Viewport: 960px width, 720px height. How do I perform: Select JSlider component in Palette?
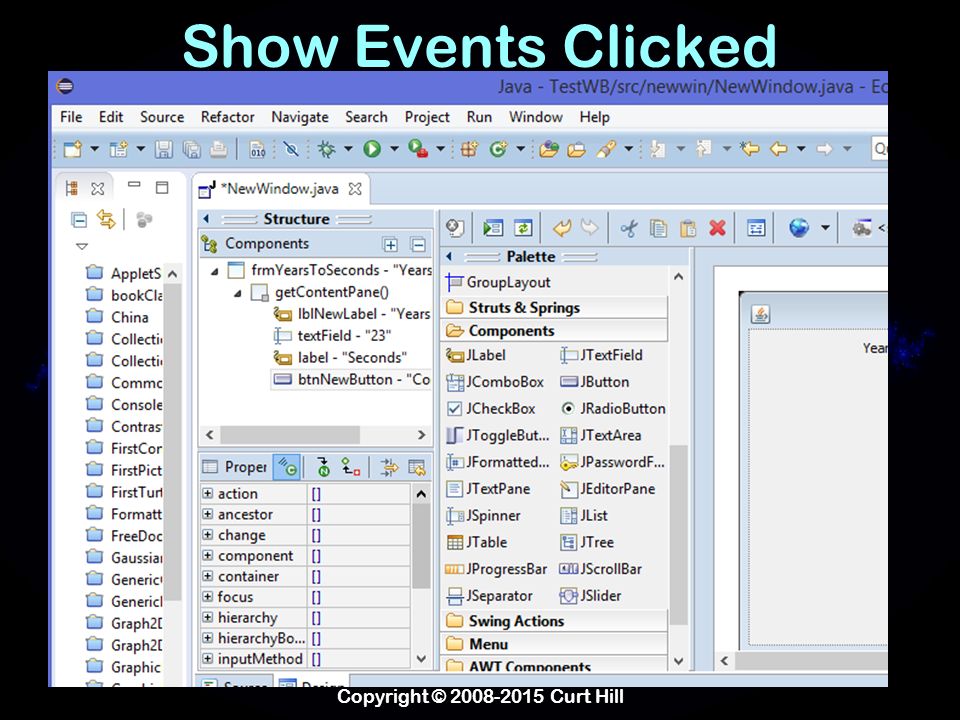591,596
